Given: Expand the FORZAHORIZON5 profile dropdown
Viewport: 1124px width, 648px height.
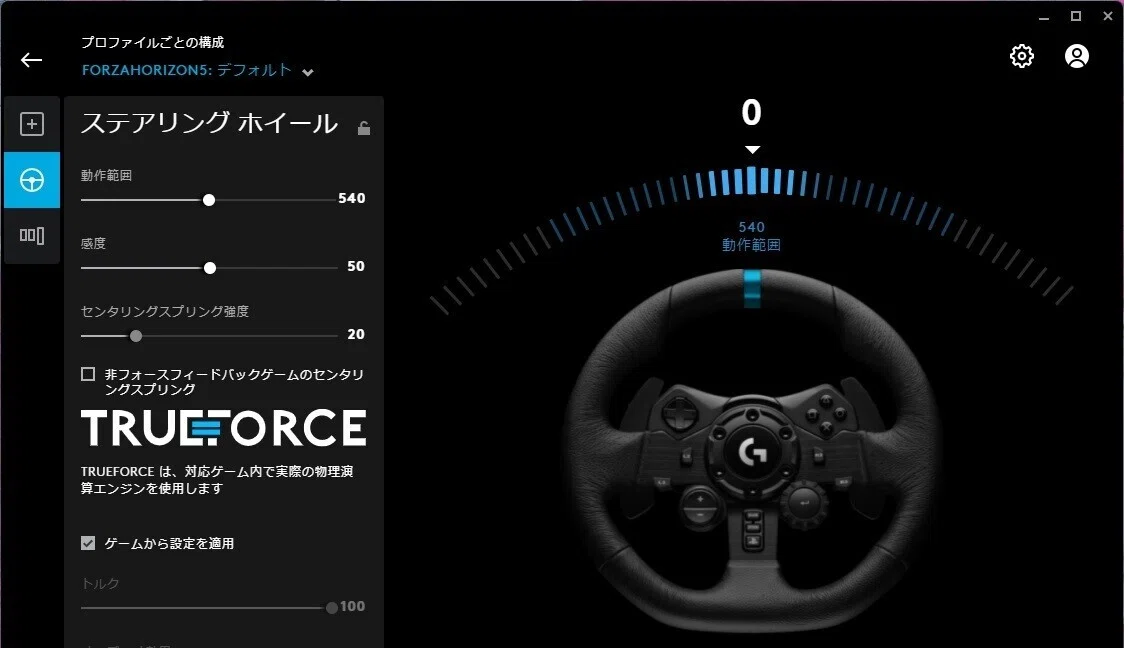Looking at the screenshot, I should coord(308,72).
